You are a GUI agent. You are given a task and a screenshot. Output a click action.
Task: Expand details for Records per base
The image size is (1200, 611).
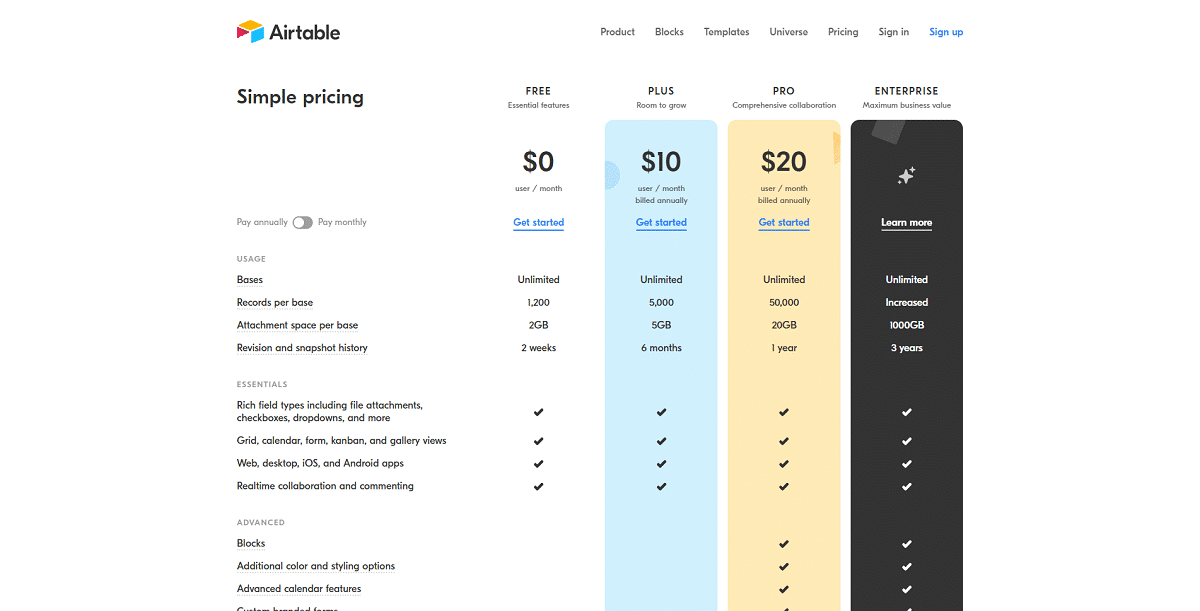click(274, 302)
